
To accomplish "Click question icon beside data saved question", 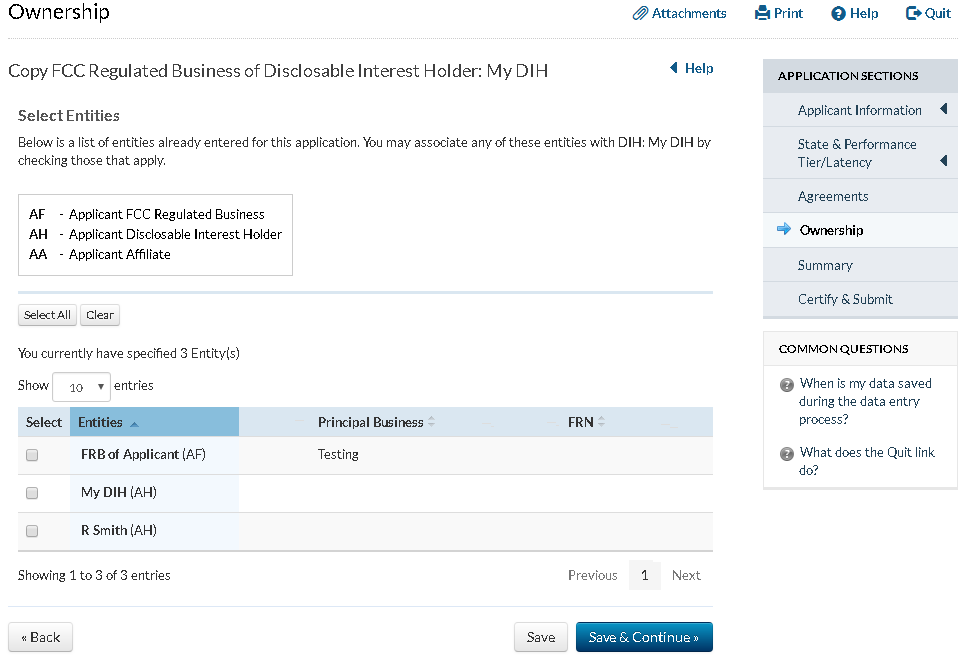I will [x=787, y=385].
